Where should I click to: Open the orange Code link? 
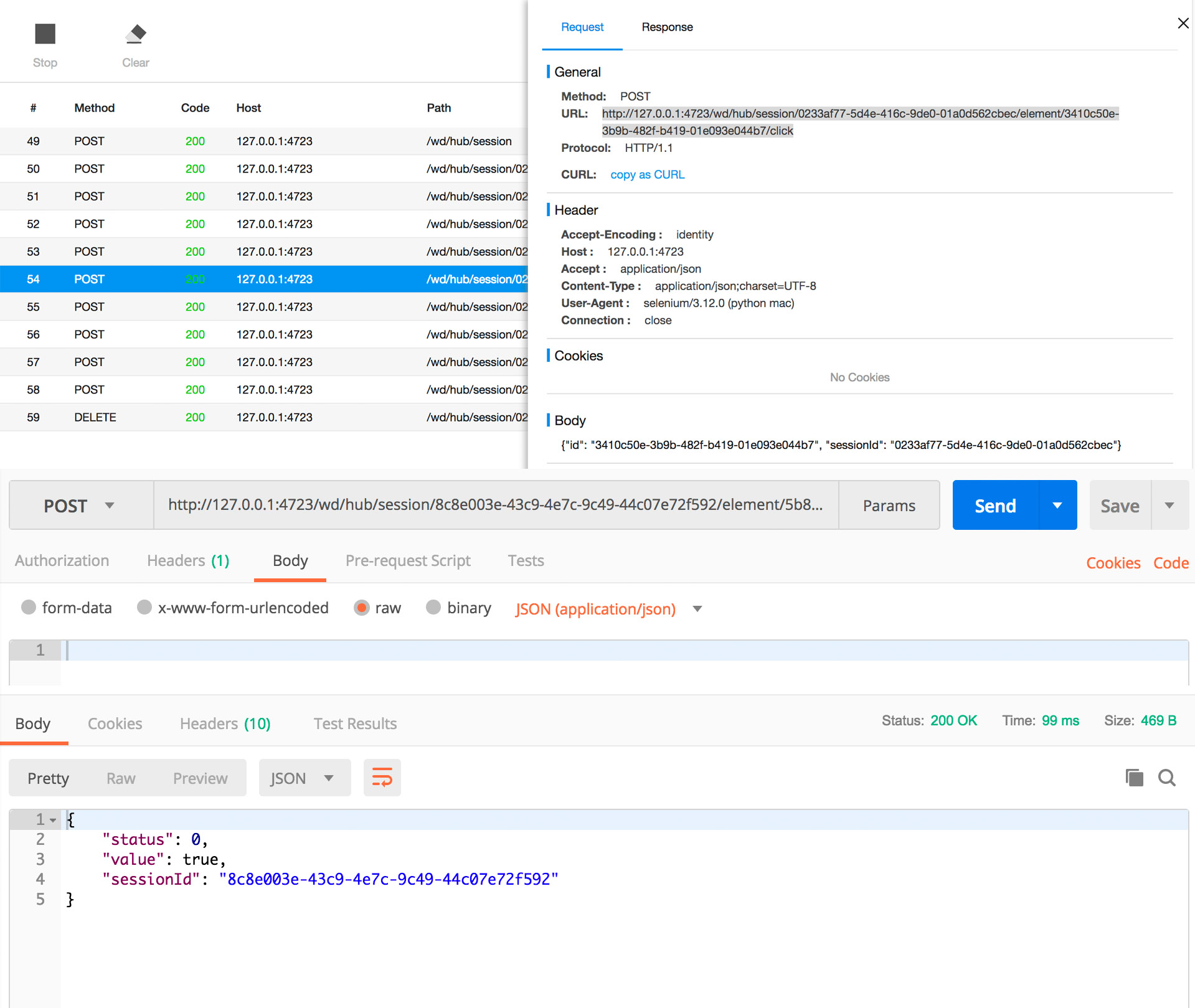coord(1171,563)
